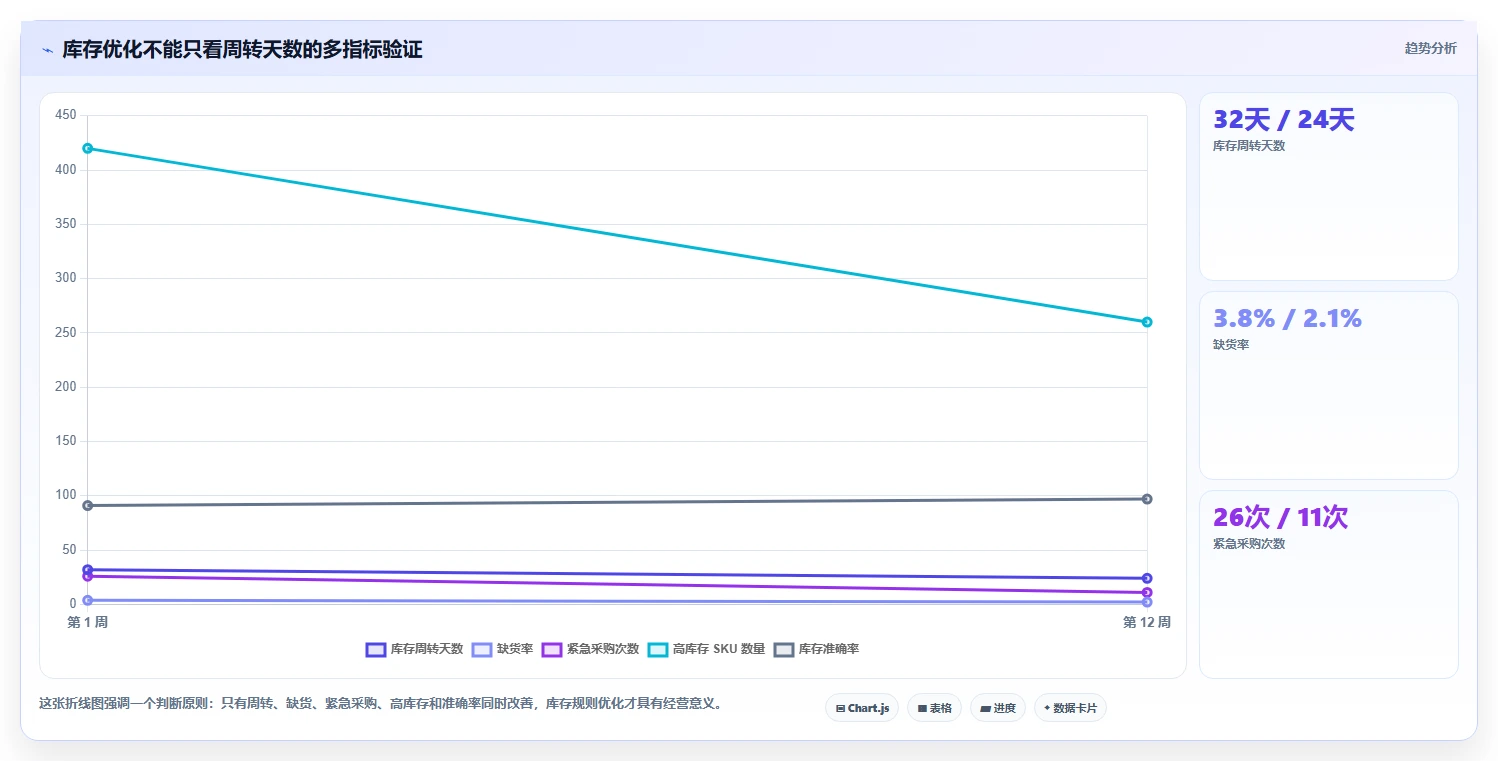This screenshot has width=1498, height=761.
Task: Click the 缺货率 card caption
Action: 1231,345
